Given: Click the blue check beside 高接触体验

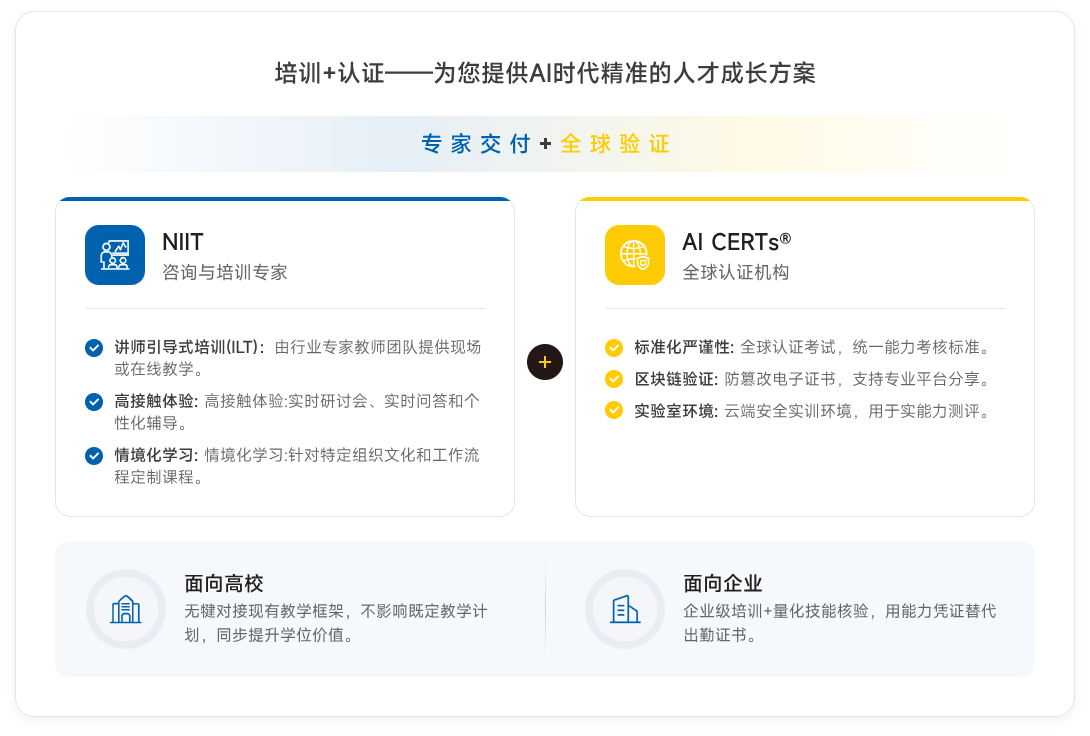Looking at the screenshot, I should click(94, 402).
